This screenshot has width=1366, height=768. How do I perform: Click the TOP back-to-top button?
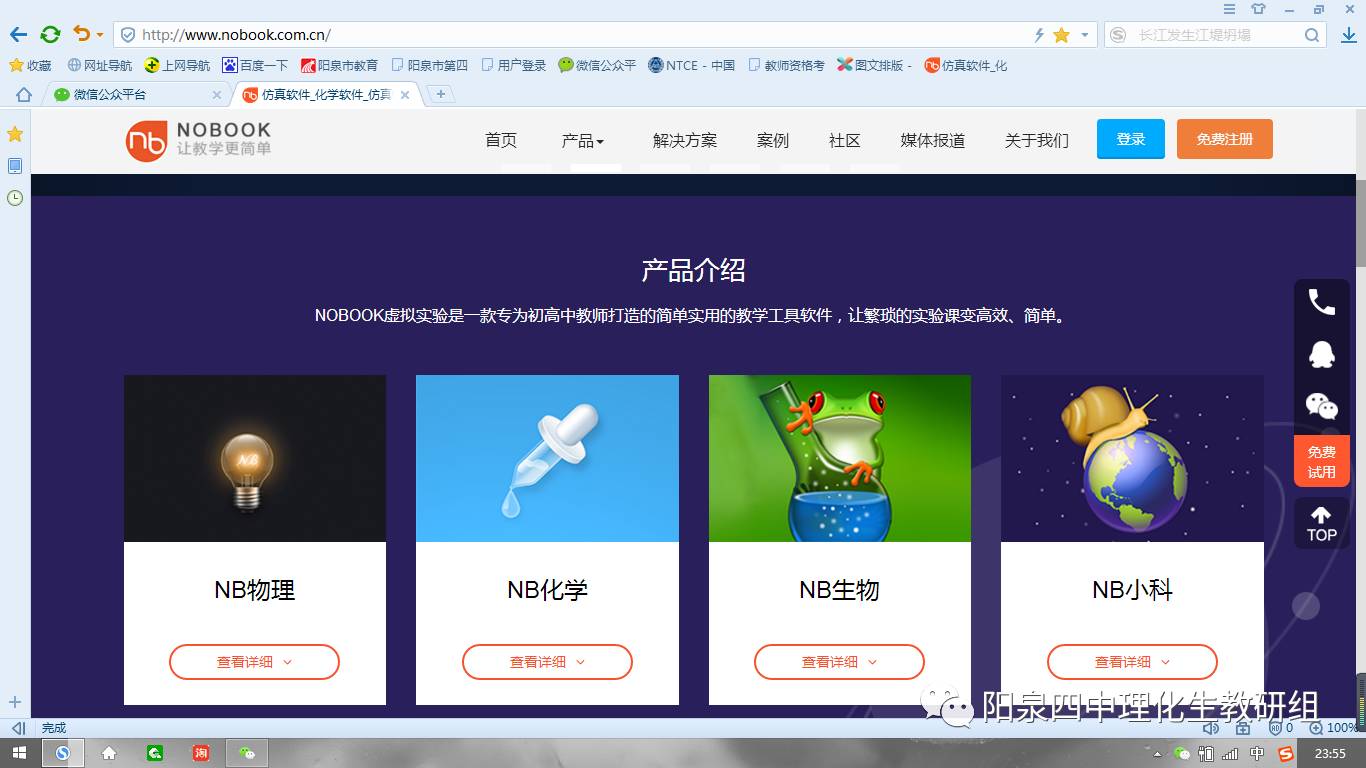point(1322,524)
